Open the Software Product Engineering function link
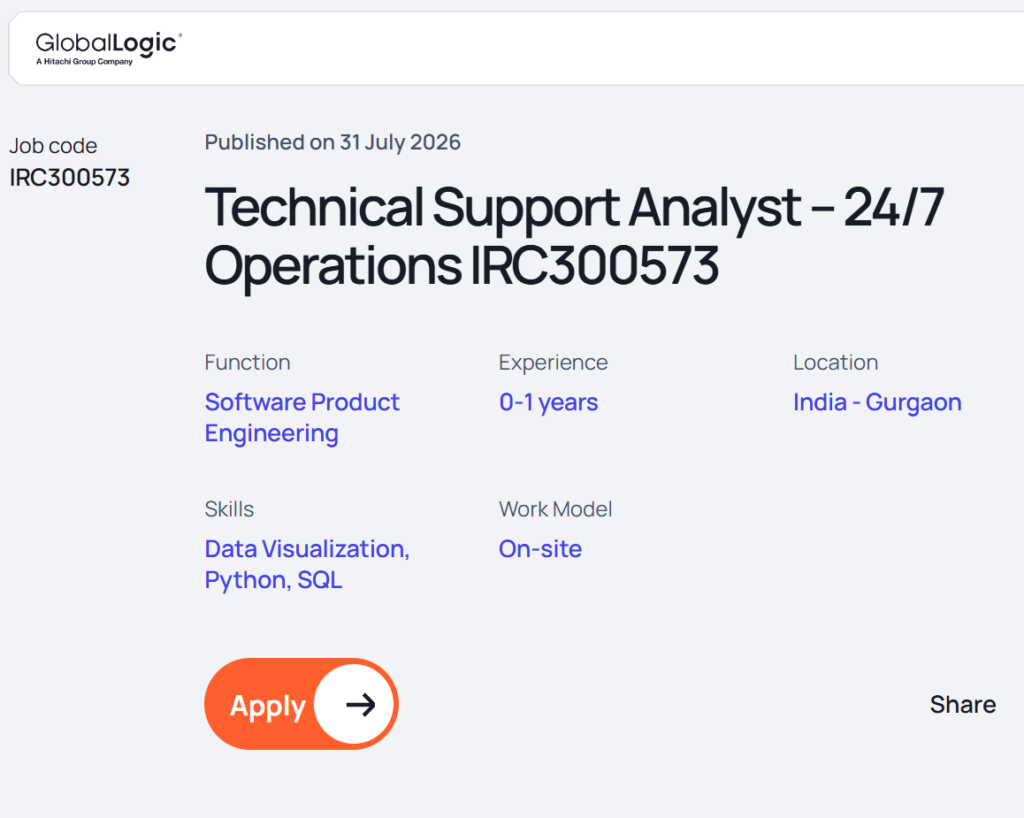The height and width of the screenshot is (818, 1024). tap(302, 418)
